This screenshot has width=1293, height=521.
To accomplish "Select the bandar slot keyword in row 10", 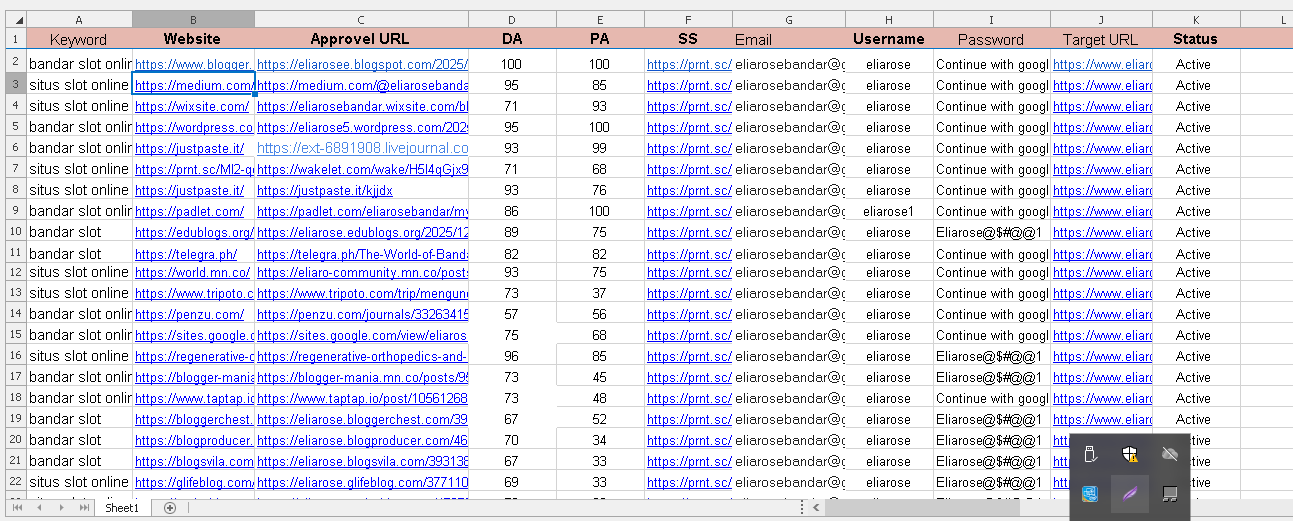I will tap(79, 231).
